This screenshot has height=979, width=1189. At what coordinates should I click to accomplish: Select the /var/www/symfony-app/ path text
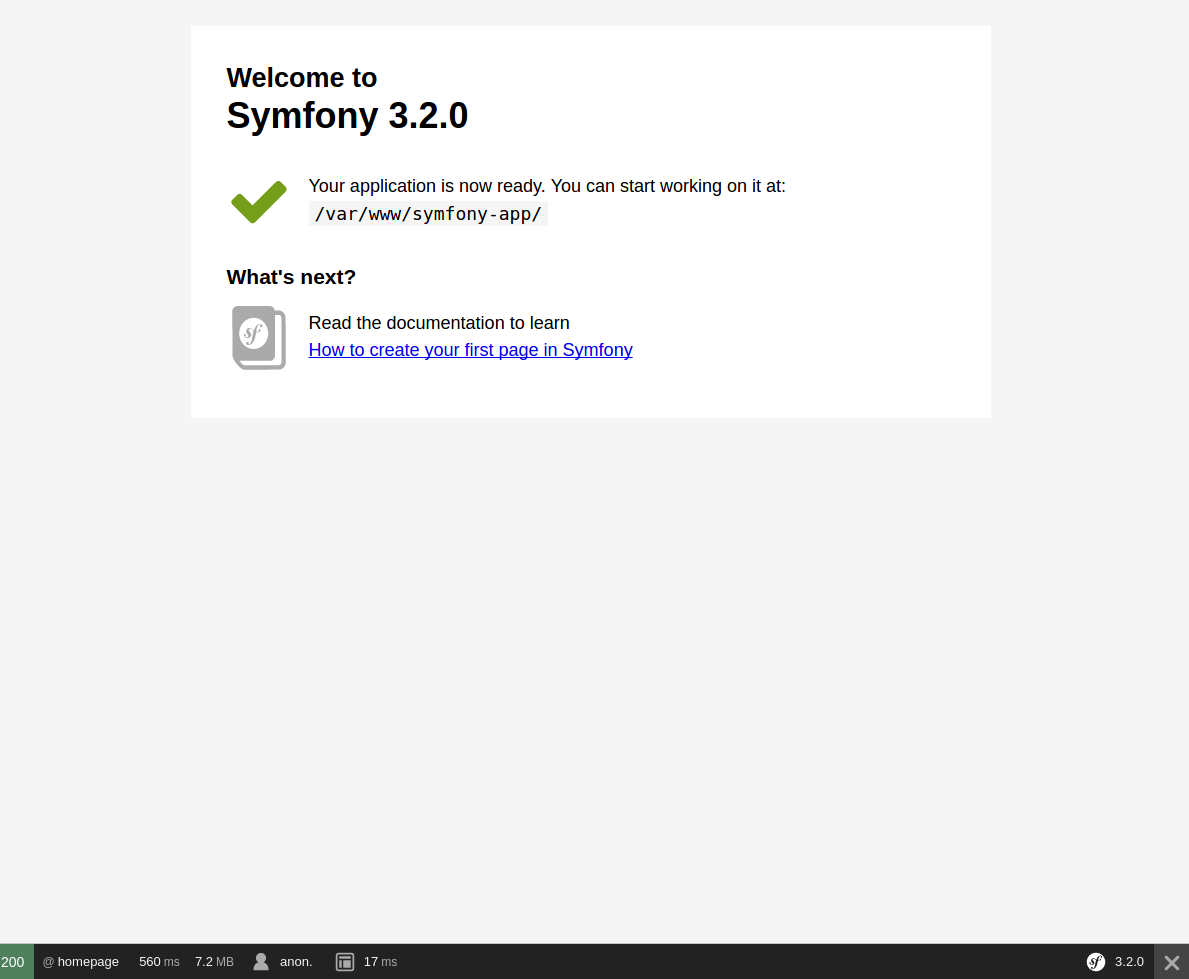[428, 214]
